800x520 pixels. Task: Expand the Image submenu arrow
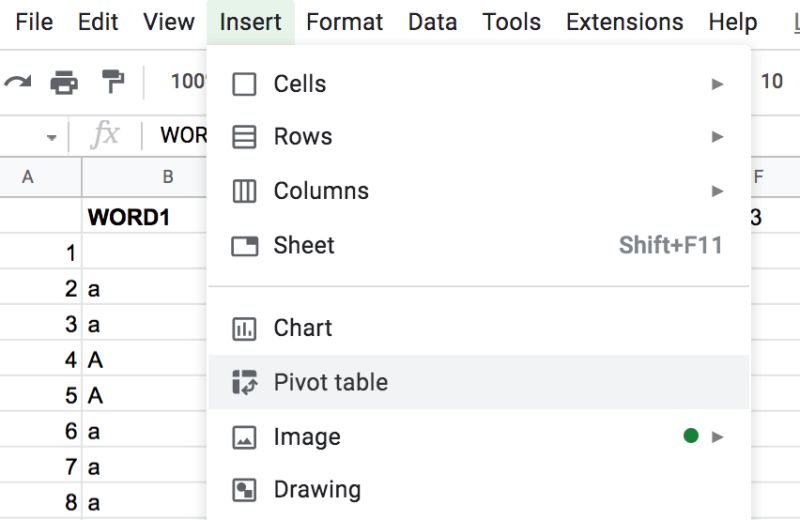717,437
